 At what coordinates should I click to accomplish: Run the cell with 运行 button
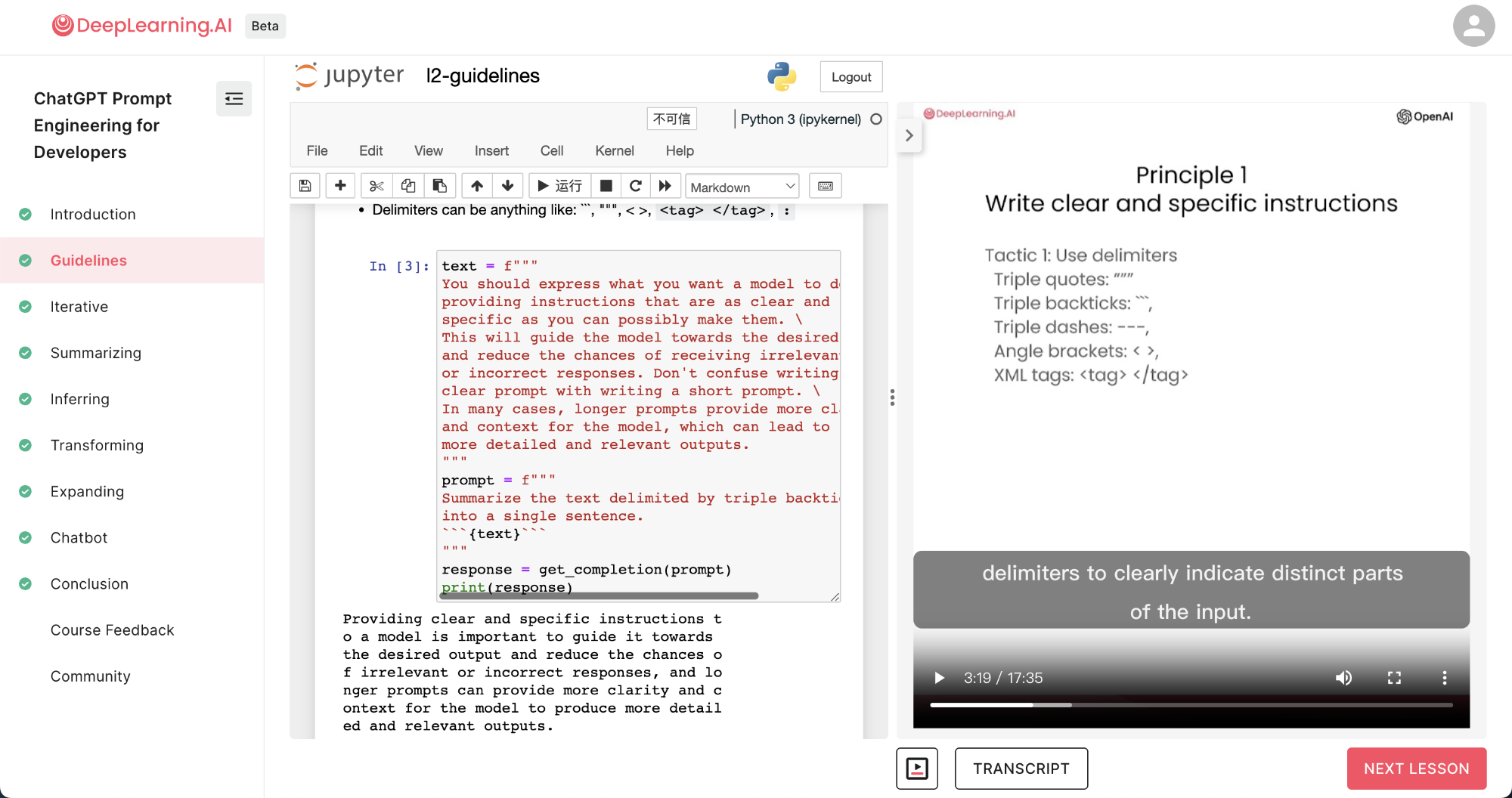pyautogui.click(x=559, y=186)
